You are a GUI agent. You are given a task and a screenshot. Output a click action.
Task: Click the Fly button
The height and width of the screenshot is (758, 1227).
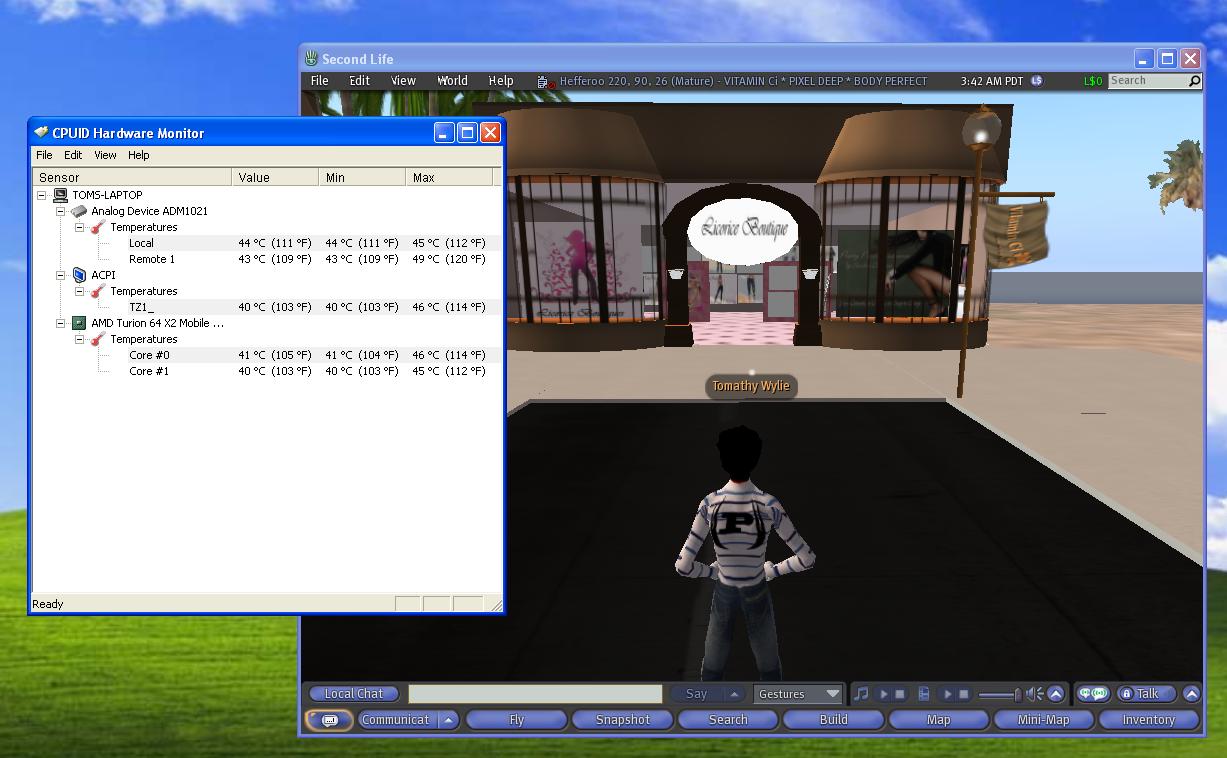[x=516, y=720]
